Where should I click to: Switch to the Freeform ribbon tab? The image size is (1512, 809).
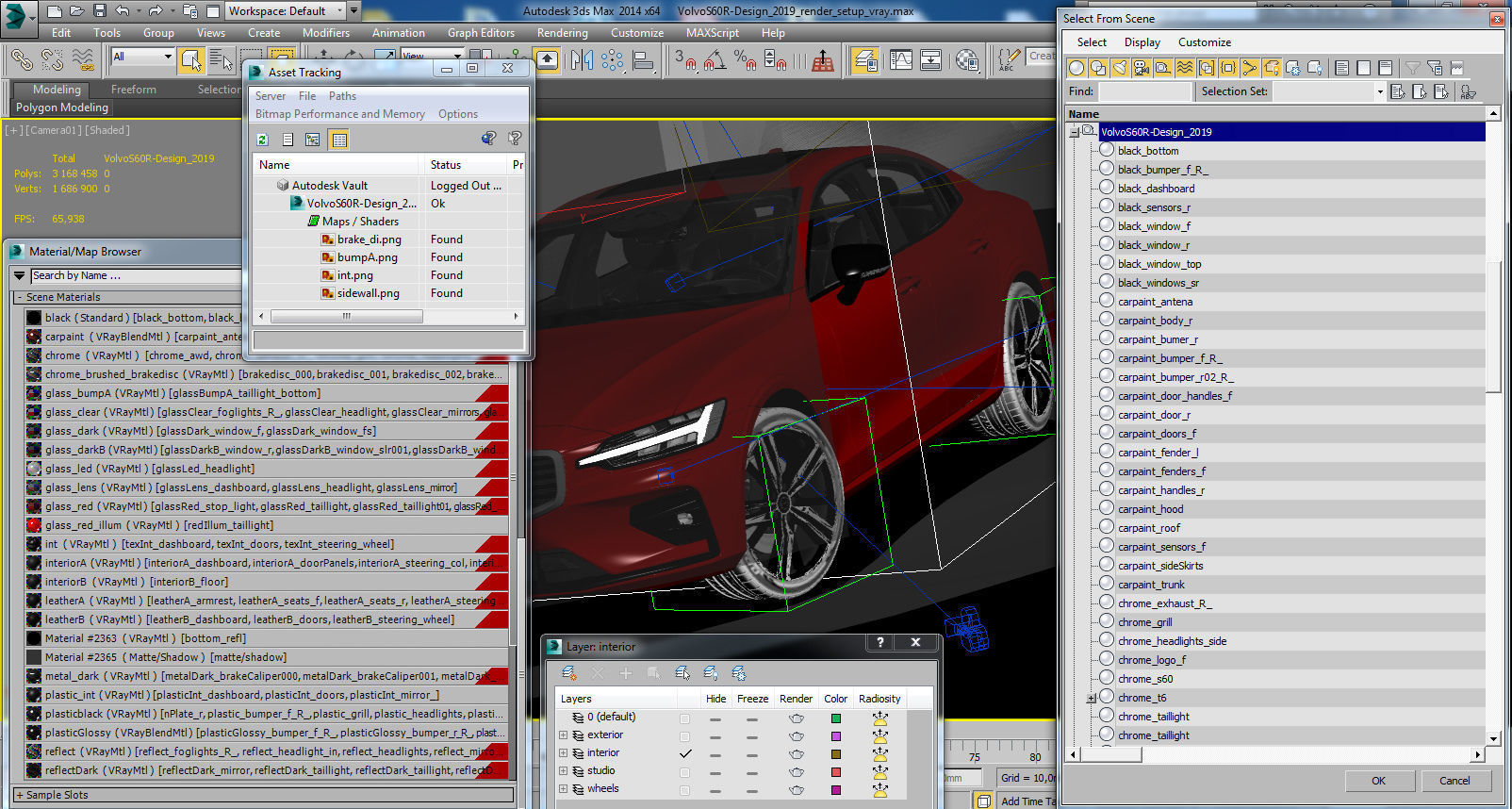click(134, 90)
